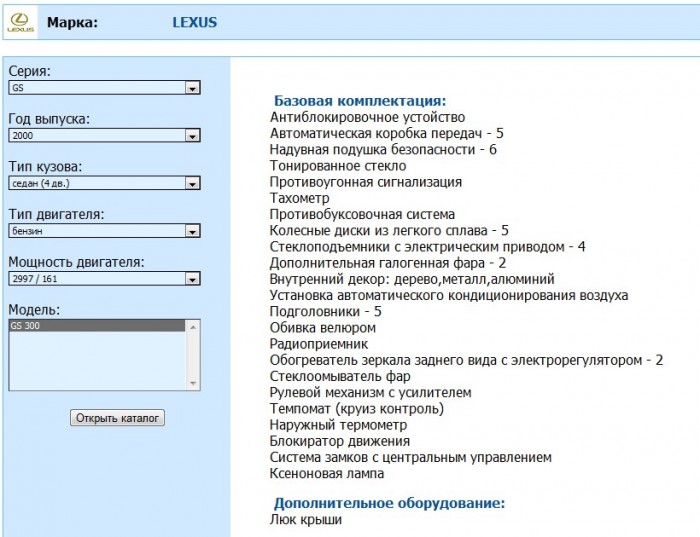The height and width of the screenshot is (537, 700).
Task: Click the text Подголовники - 5
Action: (x=325, y=311)
